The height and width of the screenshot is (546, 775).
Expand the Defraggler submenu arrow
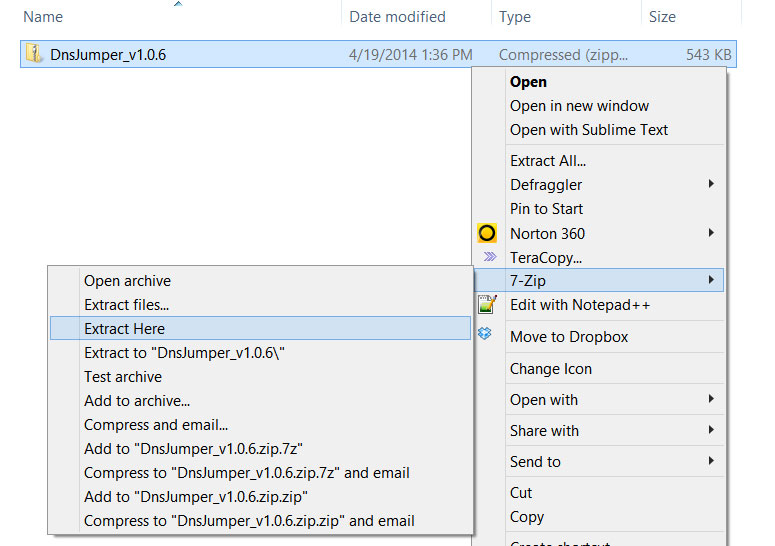coord(711,184)
